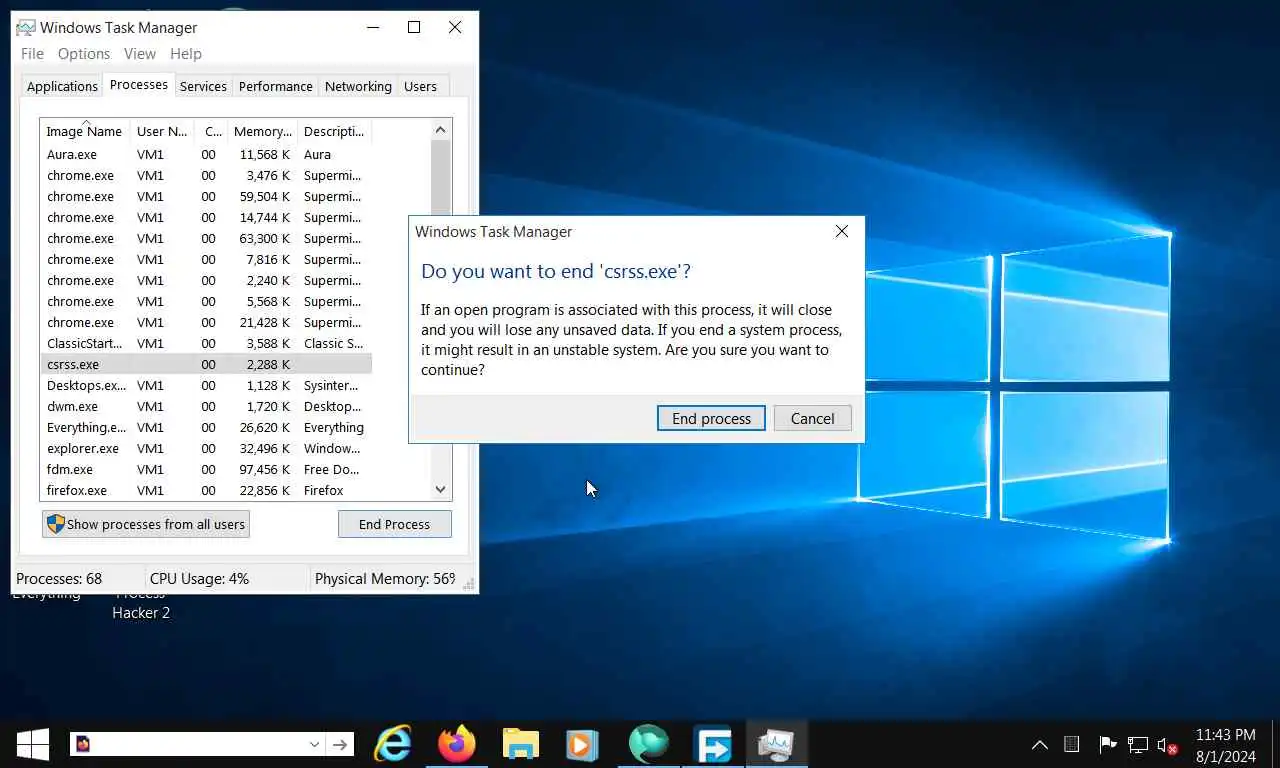This screenshot has height=768, width=1280.
Task: Click Show processes from all users
Action: (x=146, y=524)
